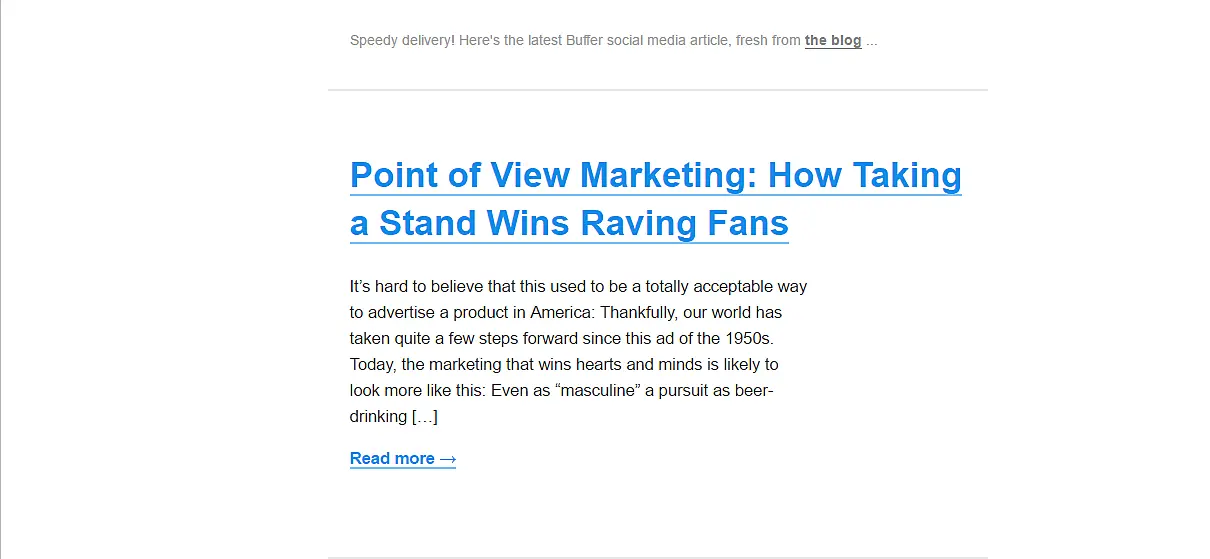Click headline line "a Stand Wins Raving Fans"
This screenshot has height=559, width=1210.
[x=568, y=222]
